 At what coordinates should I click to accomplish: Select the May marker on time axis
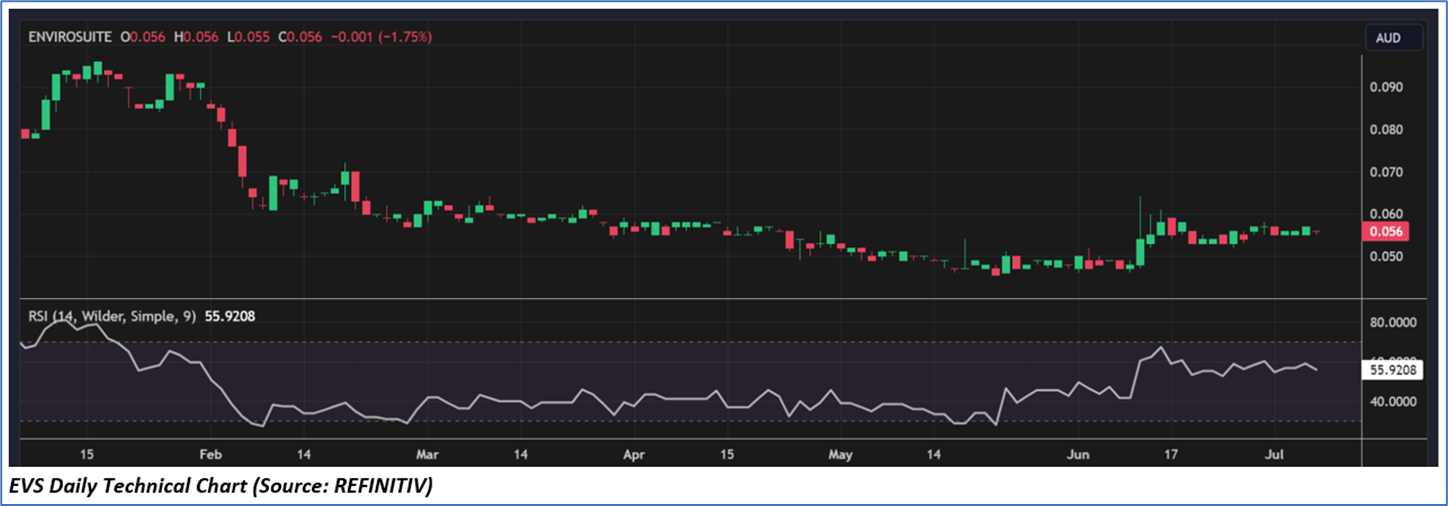point(841,455)
